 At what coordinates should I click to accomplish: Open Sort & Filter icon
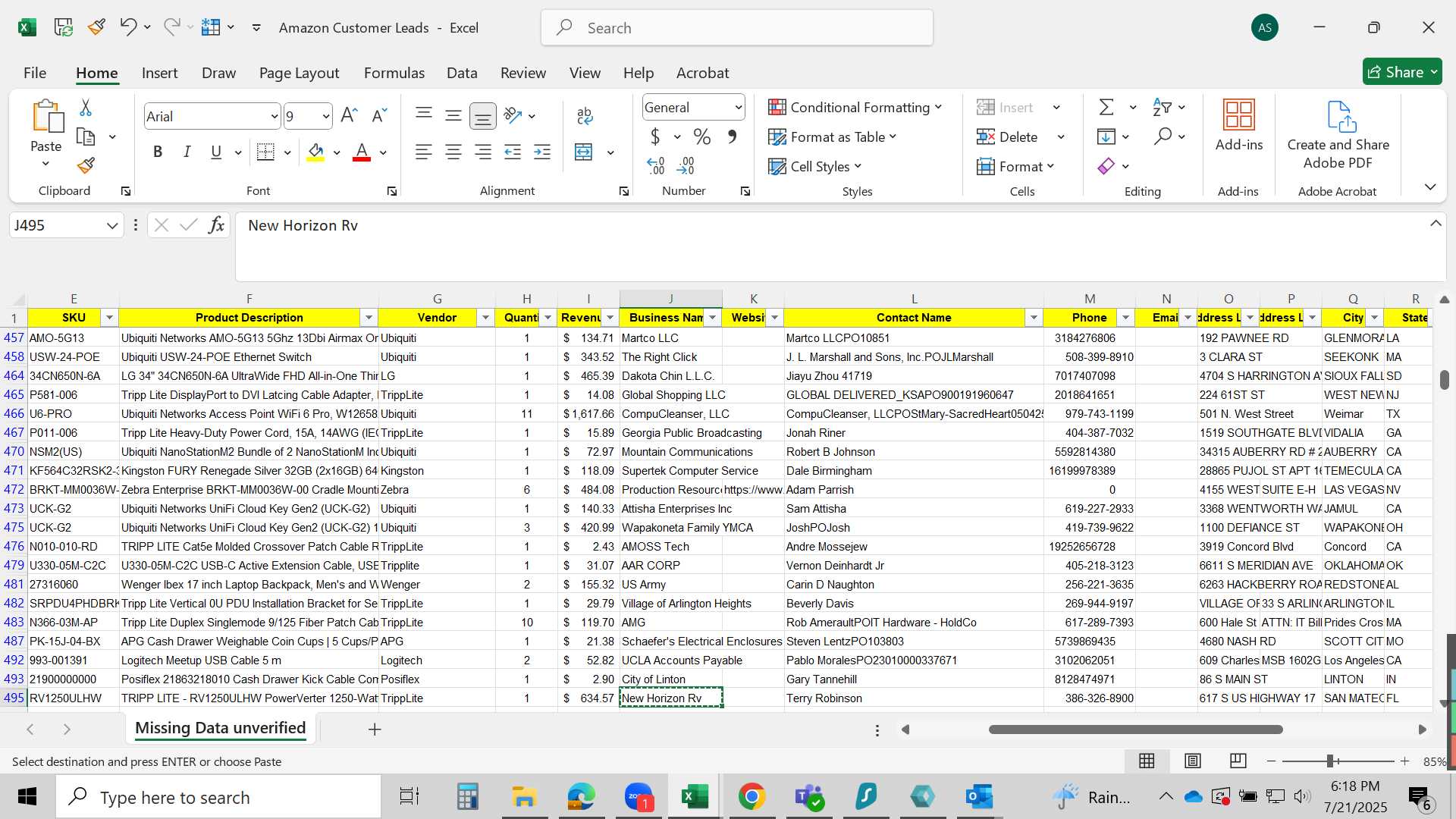click(x=1161, y=107)
